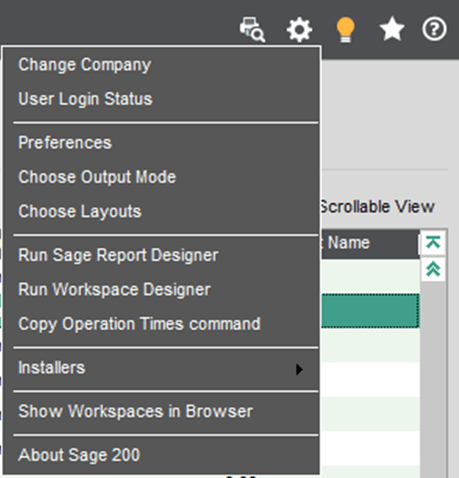Open the print preview spooler icon
The height and width of the screenshot is (478, 459).
coord(252,29)
